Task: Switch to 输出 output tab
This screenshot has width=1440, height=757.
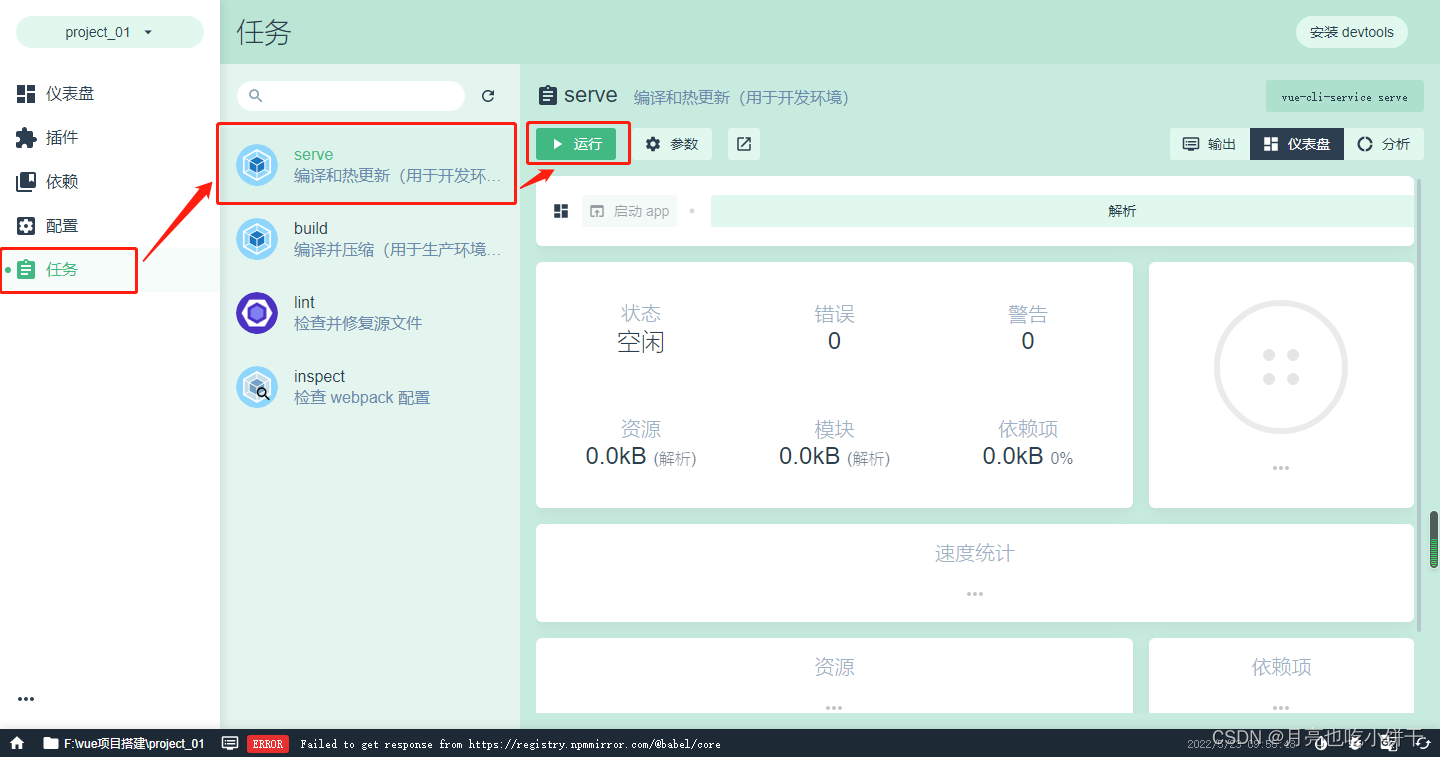Action: pyautogui.click(x=1210, y=144)
